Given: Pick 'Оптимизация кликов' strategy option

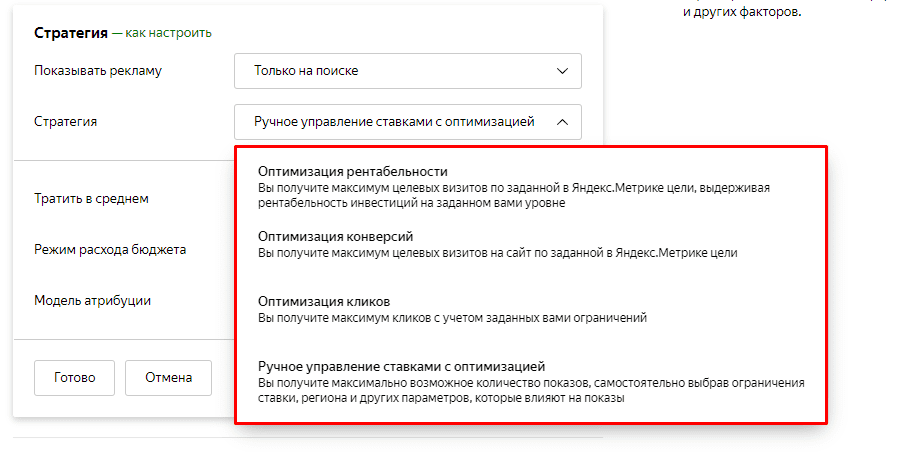Looking at the screenshot, I should (530, 309).
